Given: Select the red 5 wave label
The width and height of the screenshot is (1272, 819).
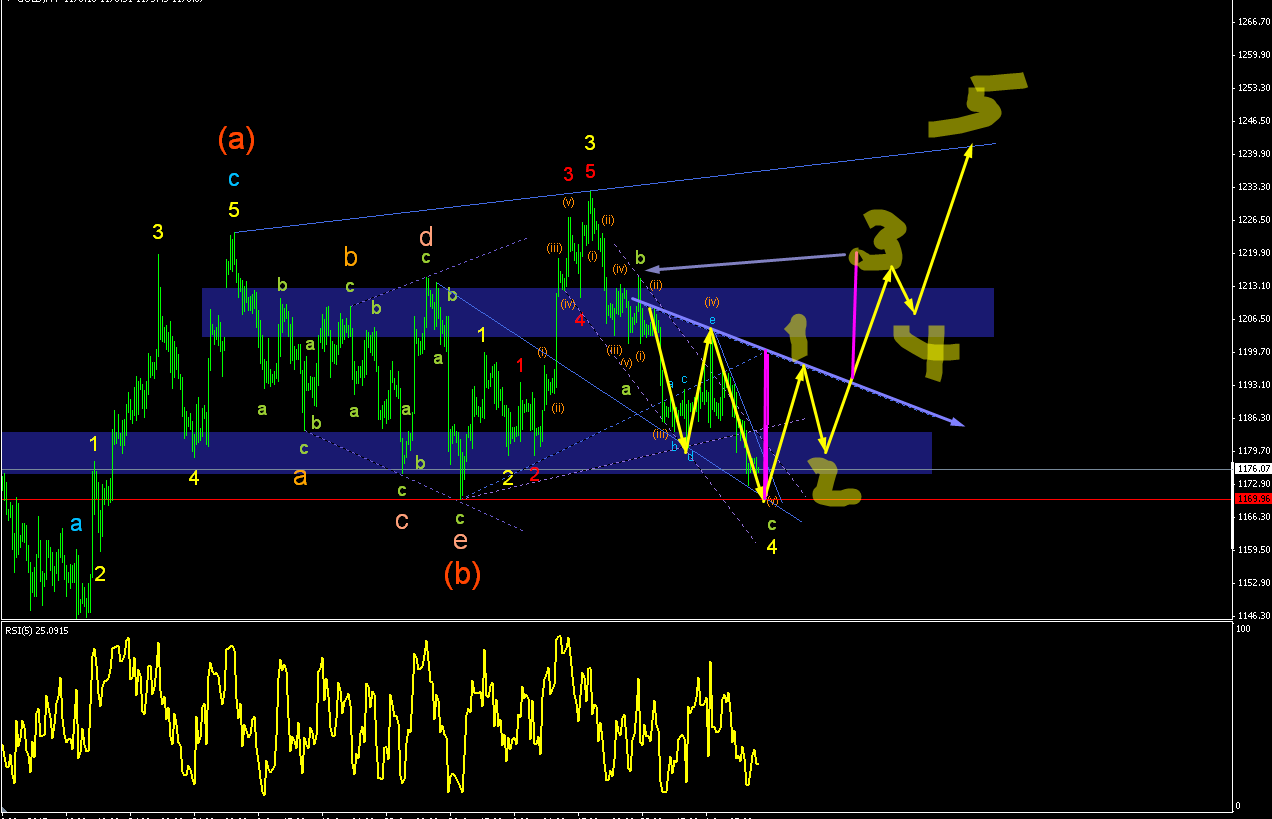Looking at the screenshot, I should pyautogui.click(x=590, y=171).
